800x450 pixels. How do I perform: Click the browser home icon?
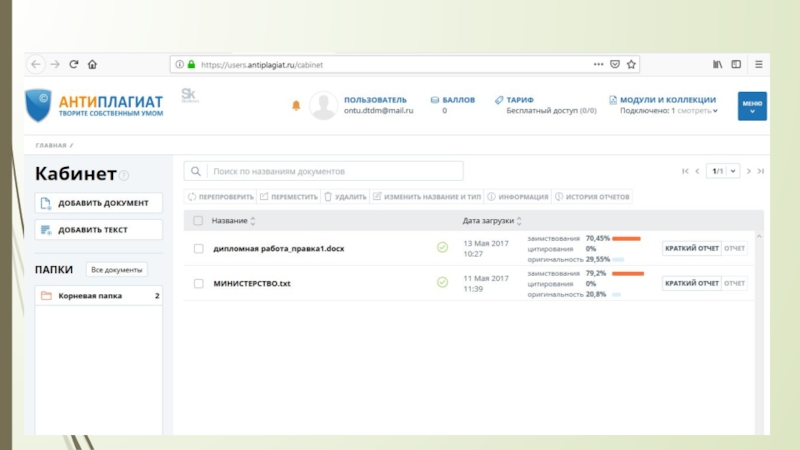(x=92, y=64)
